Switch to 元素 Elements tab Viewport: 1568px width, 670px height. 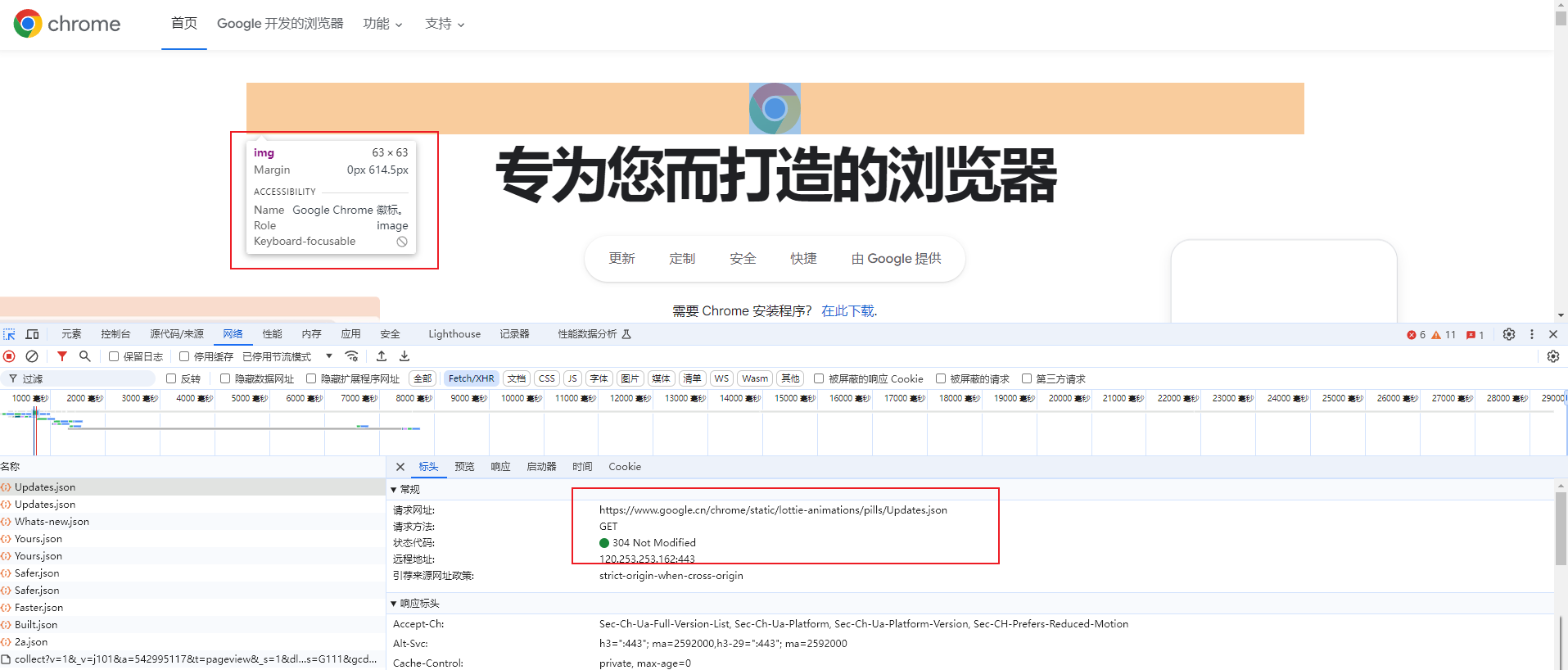(71, 334)
